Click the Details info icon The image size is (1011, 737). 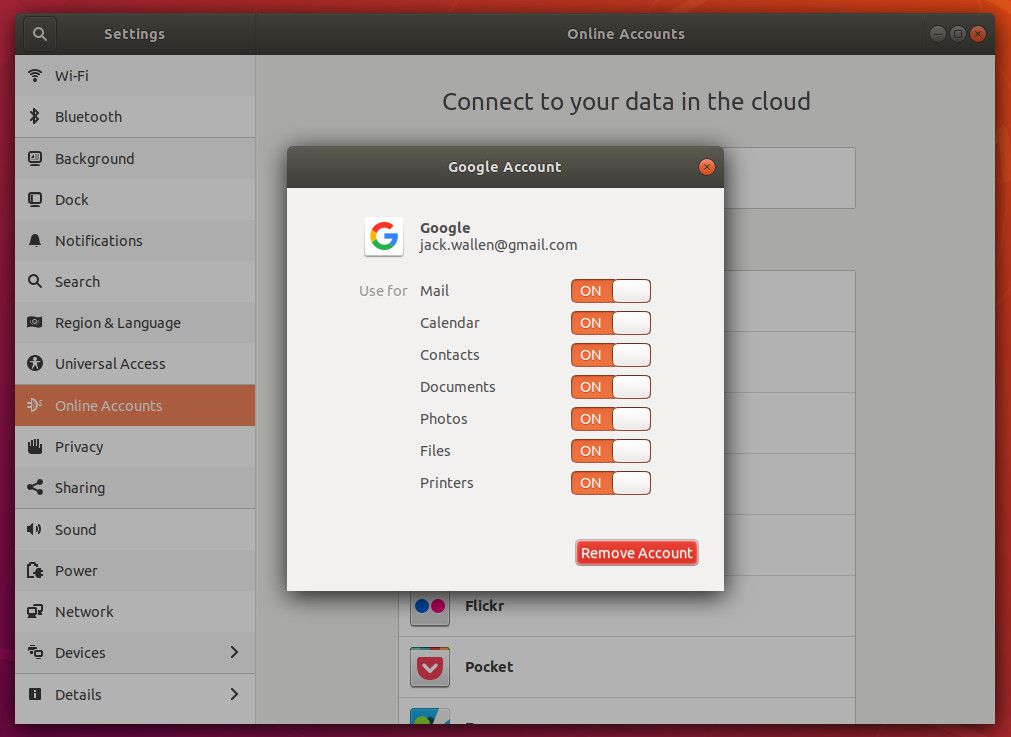coord(35,694)
